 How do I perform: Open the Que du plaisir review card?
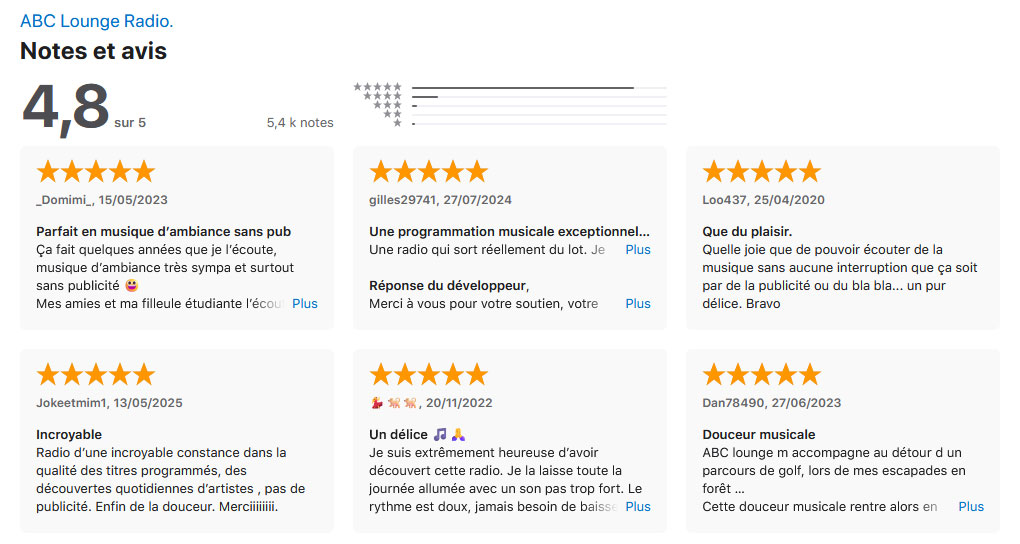tap(843, 238)
